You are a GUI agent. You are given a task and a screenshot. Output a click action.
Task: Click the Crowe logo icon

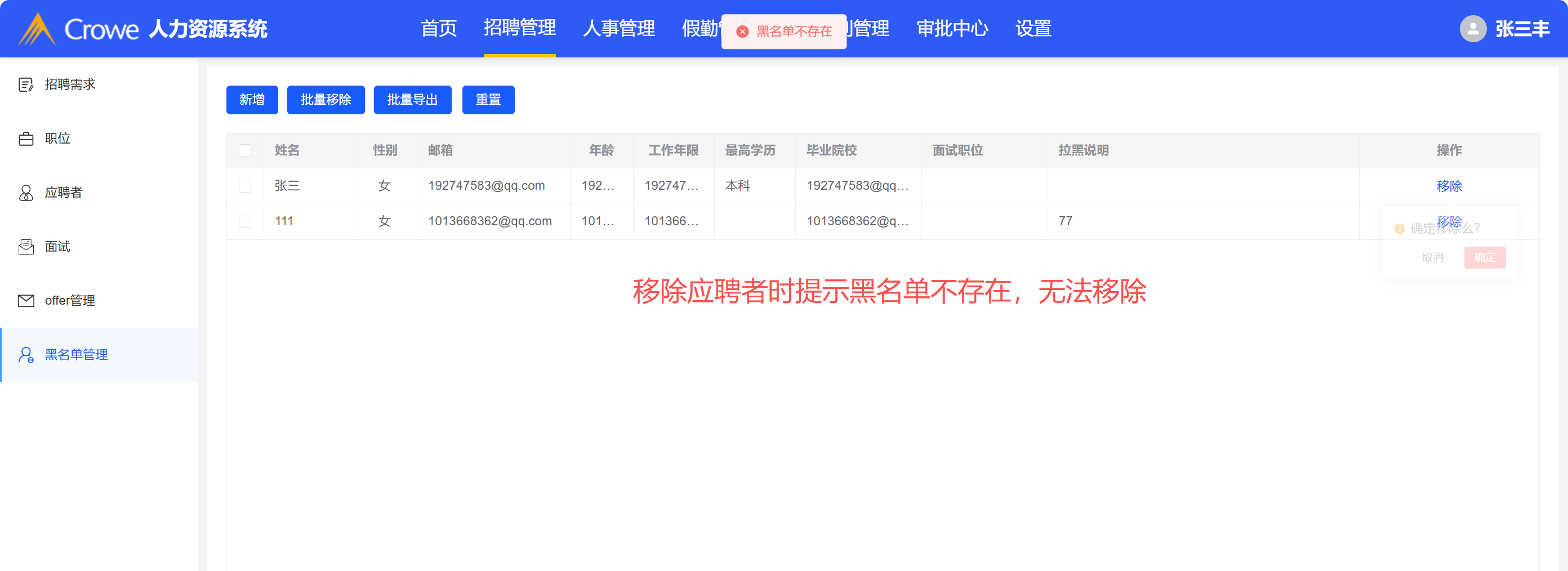[37, 29]
